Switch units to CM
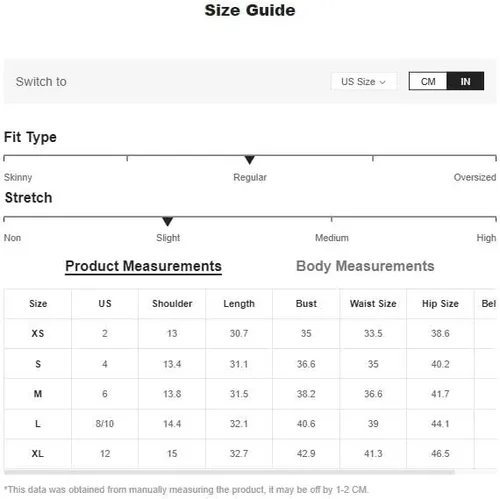 point(428,81)
